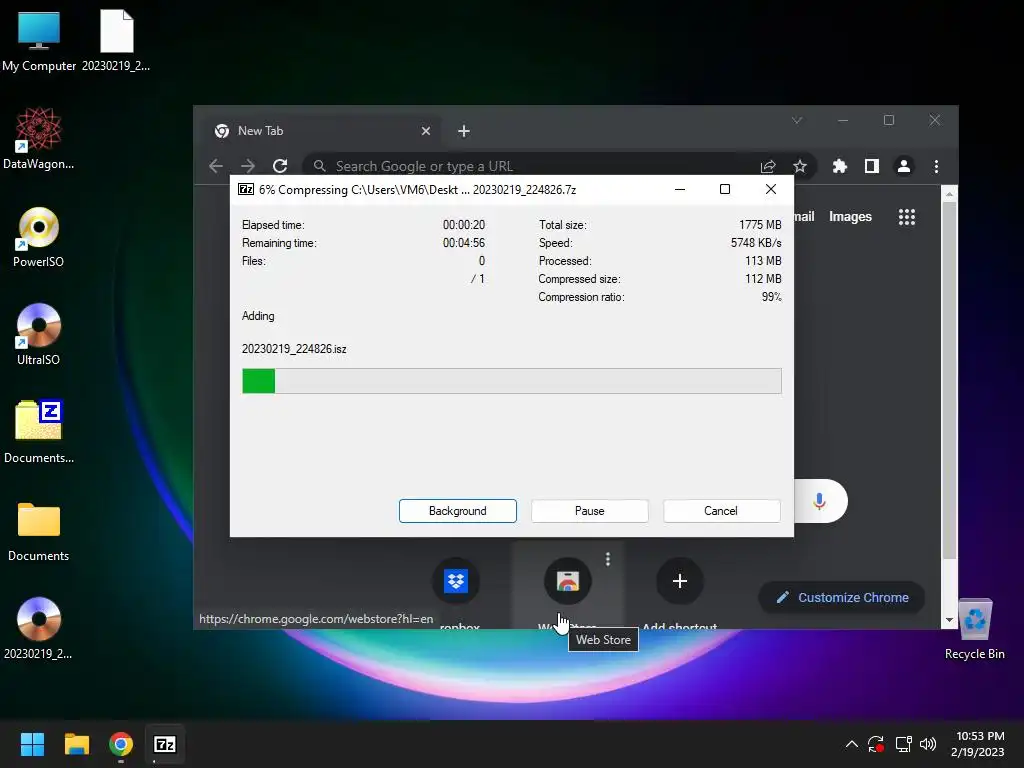The height and width of the screenshot is (768, 1024).
Task: Open Chrome's Extensions puzzle icon
Action: click(840, 166)
